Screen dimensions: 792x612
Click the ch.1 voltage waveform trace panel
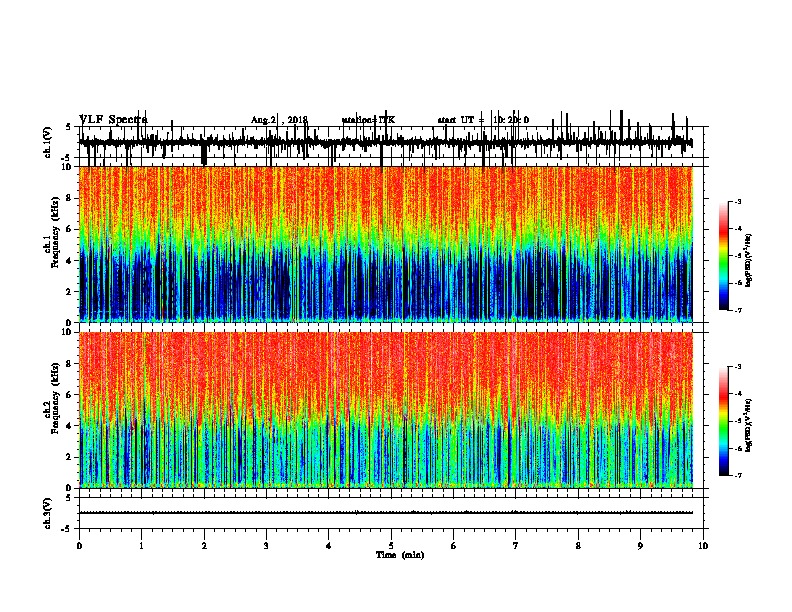390,142
